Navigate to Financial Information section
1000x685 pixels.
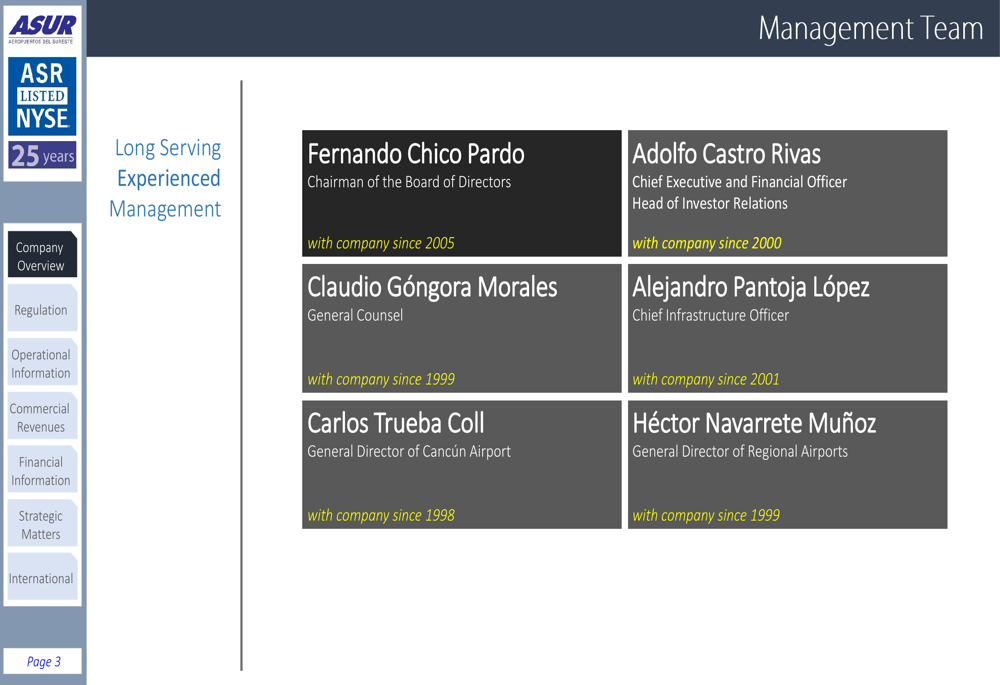click(41, 471)
